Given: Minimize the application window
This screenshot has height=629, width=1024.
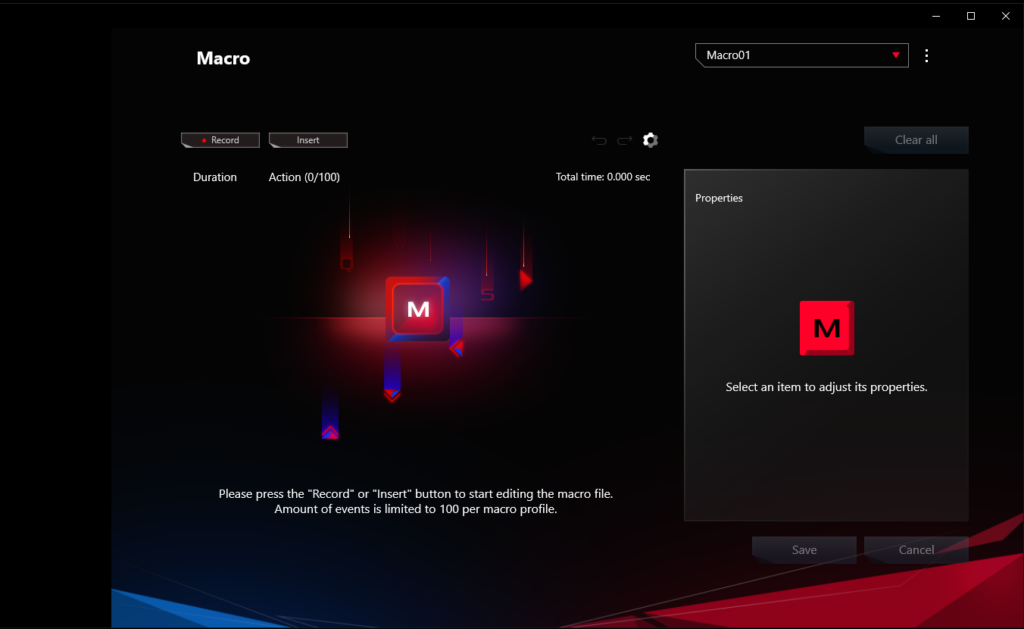Looking at the screenshot, I should click(935, 16).
